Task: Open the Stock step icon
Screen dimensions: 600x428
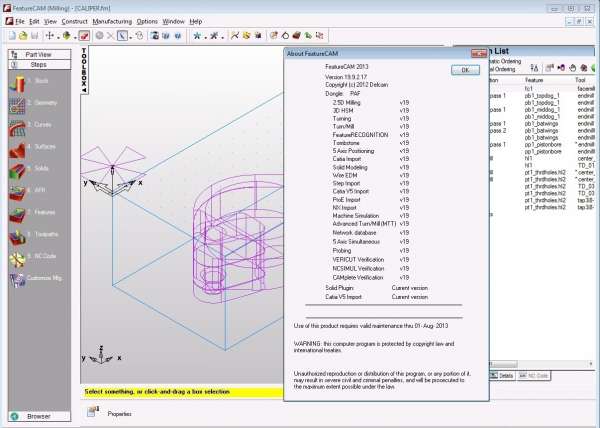Action: 17,84
